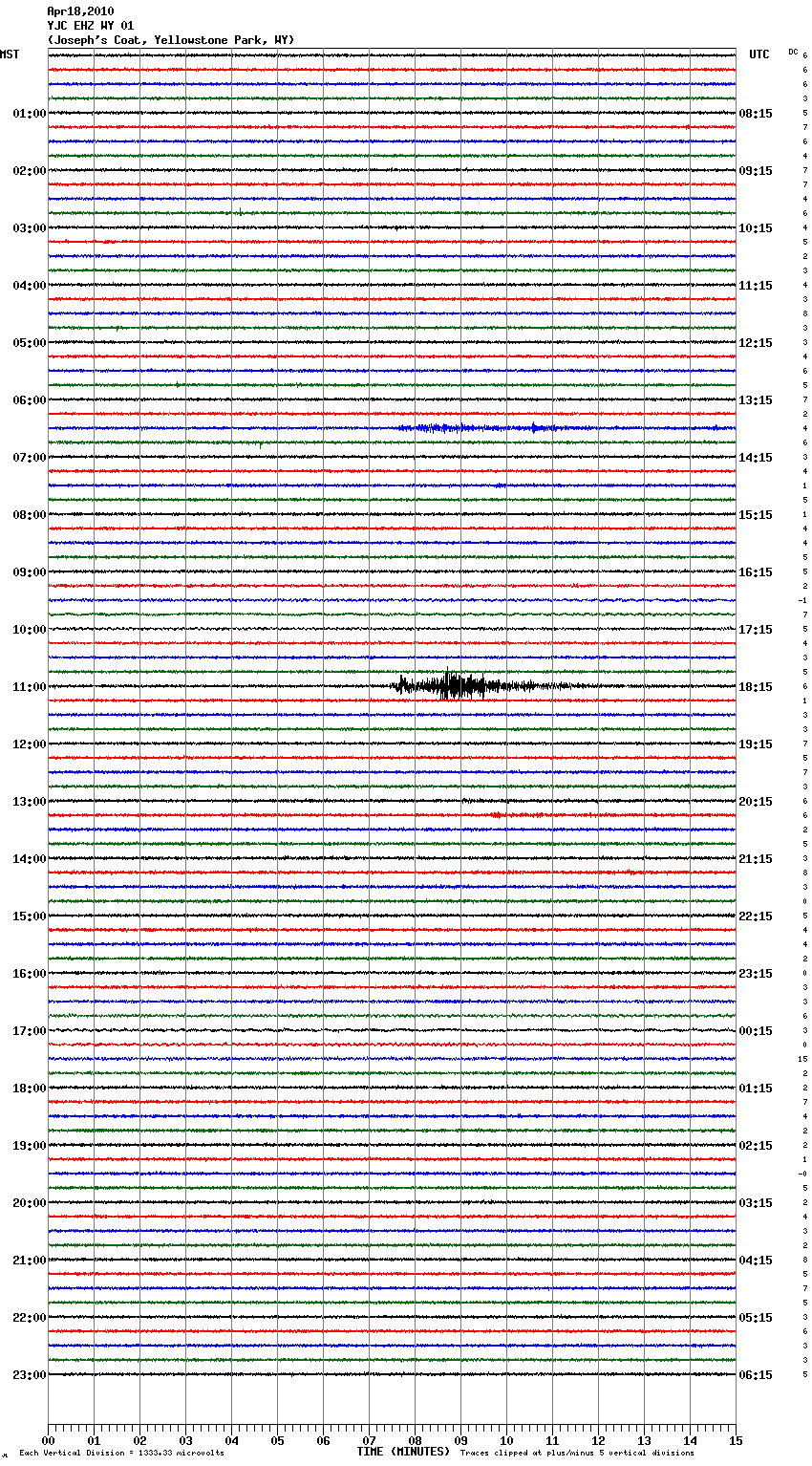Select the 03:00 MST time label
The height and width of the screenshot is (1466, 812).
29,228
